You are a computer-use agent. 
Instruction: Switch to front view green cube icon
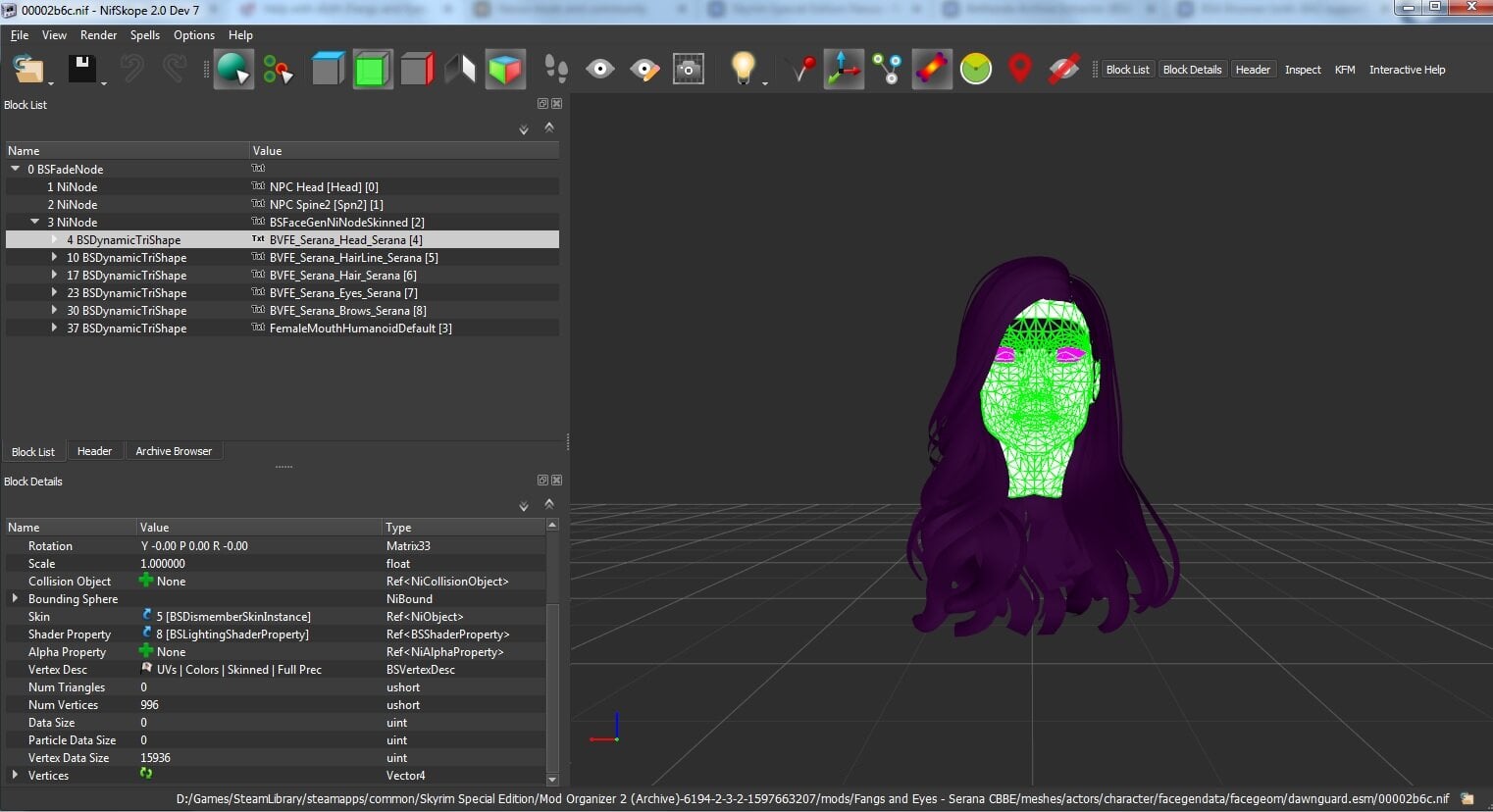tap(372, 70)
